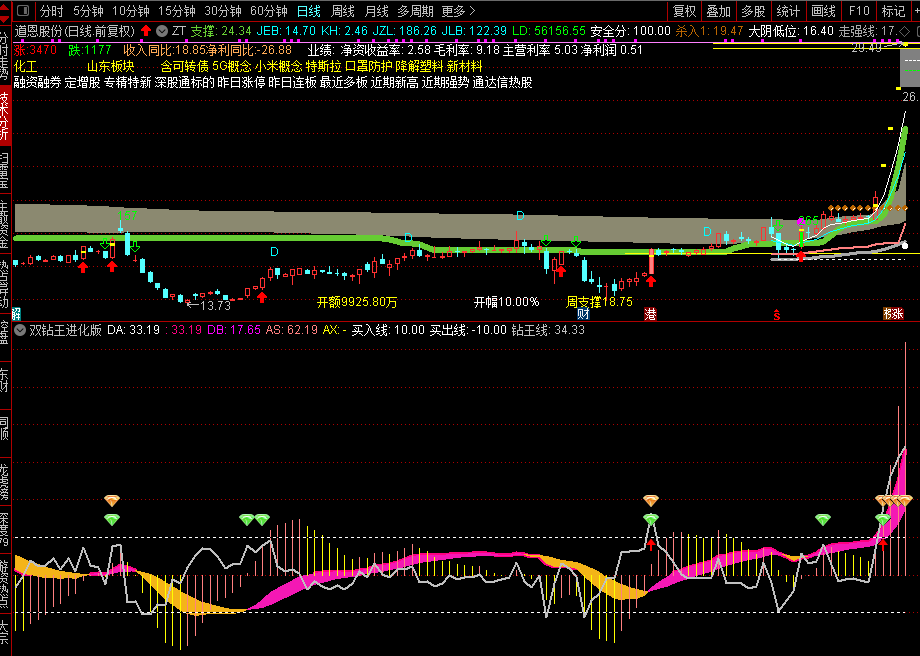
Task: Select the 30分钟 period tab
Action: (222, 11)
